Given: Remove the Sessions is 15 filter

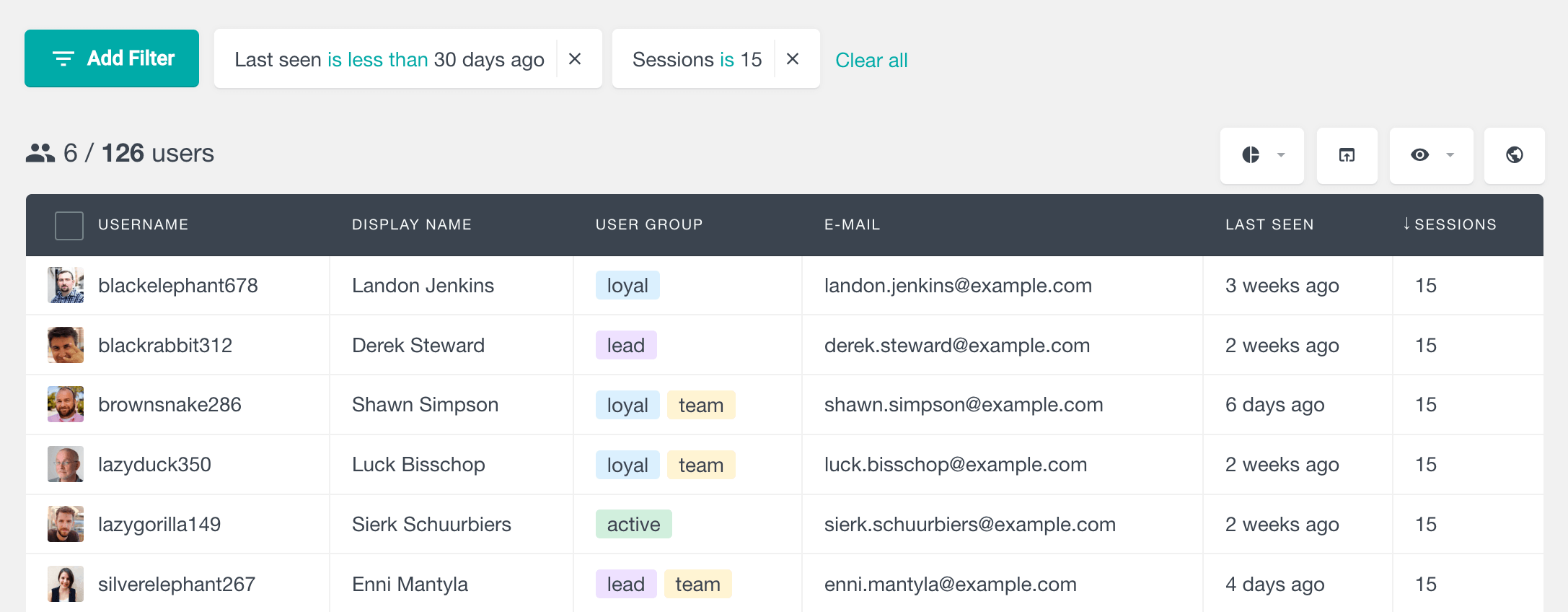Looking at the screenshot, I should pos(793,59).
